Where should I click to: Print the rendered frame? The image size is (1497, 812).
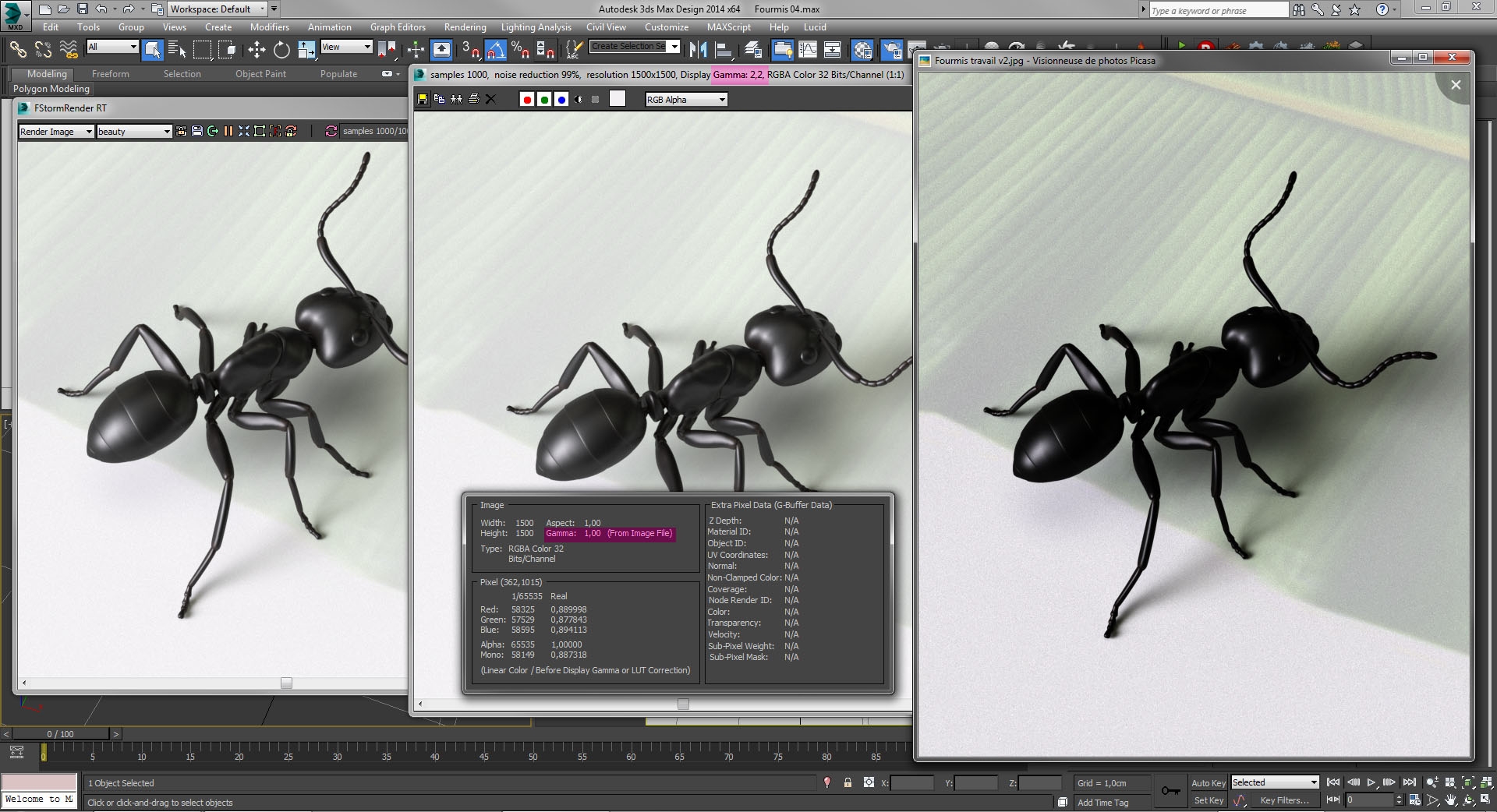(473, 99)
